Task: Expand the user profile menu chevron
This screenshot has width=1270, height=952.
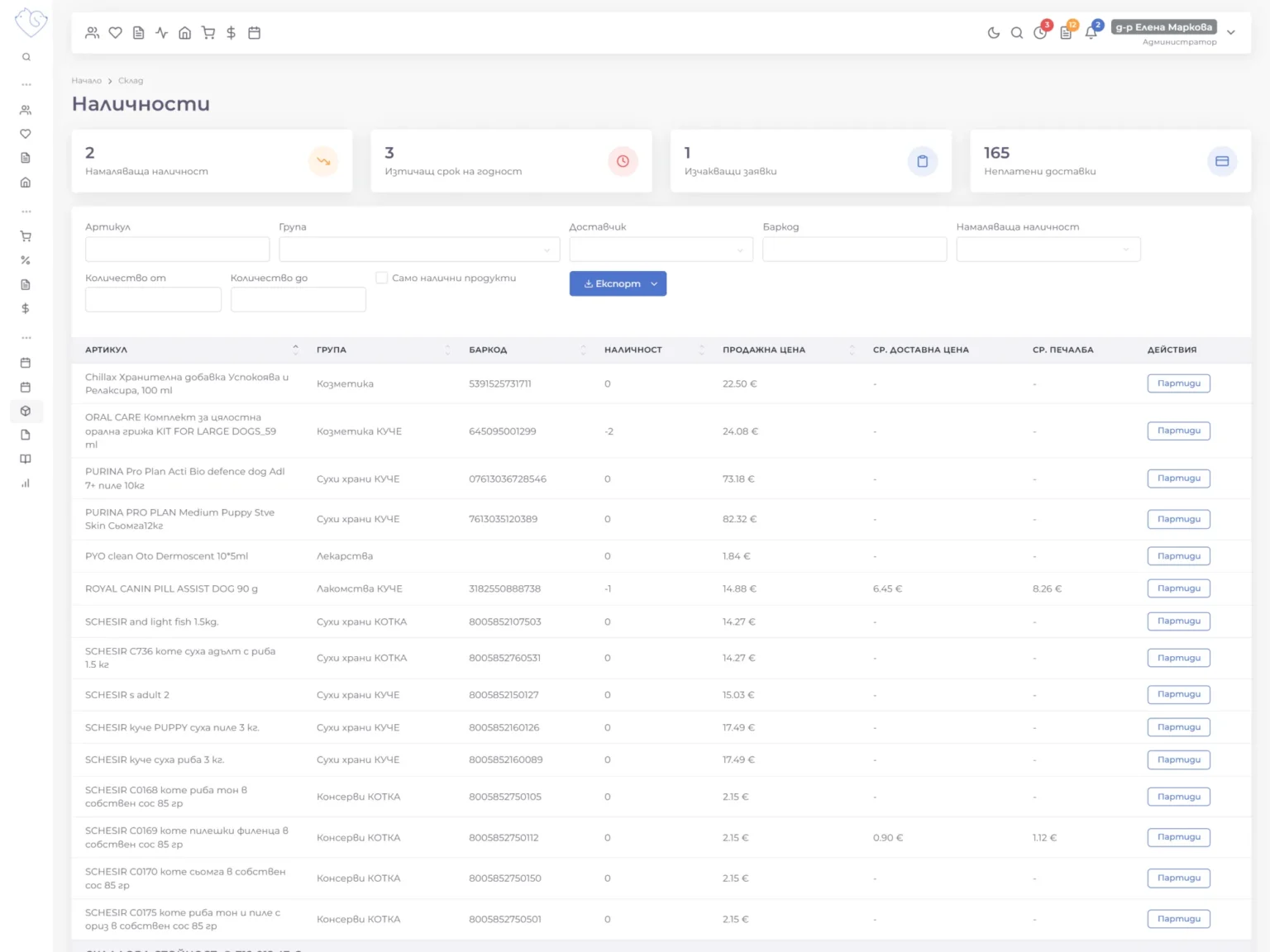Action: [x=1231, y=33]
